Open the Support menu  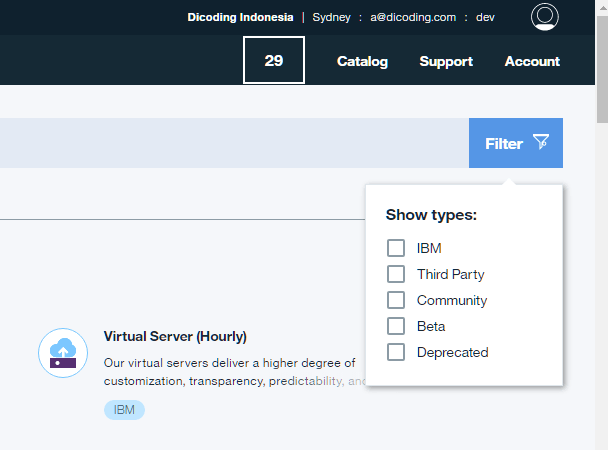tap(446, 61)
